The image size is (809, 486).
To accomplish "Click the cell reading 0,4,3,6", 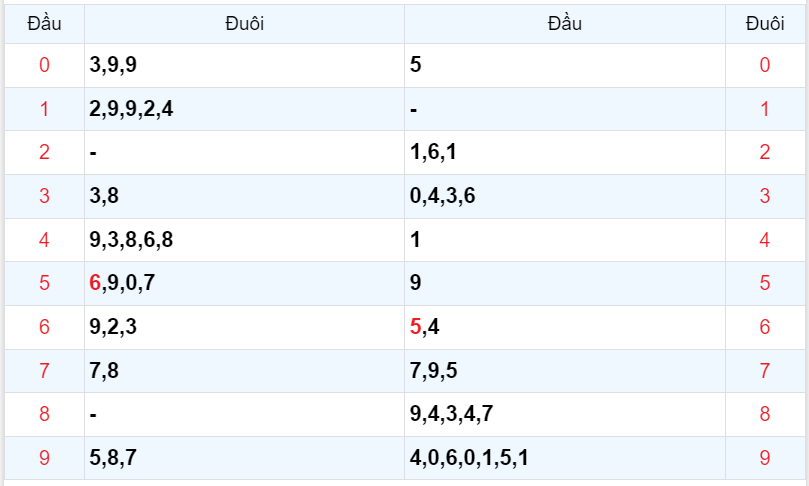I will 442,196.
